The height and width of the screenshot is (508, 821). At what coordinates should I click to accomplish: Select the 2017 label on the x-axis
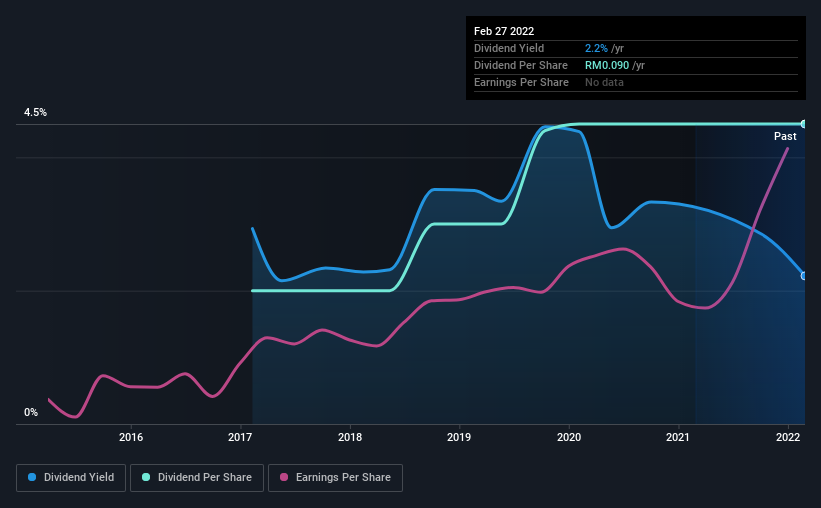(240, 437)
